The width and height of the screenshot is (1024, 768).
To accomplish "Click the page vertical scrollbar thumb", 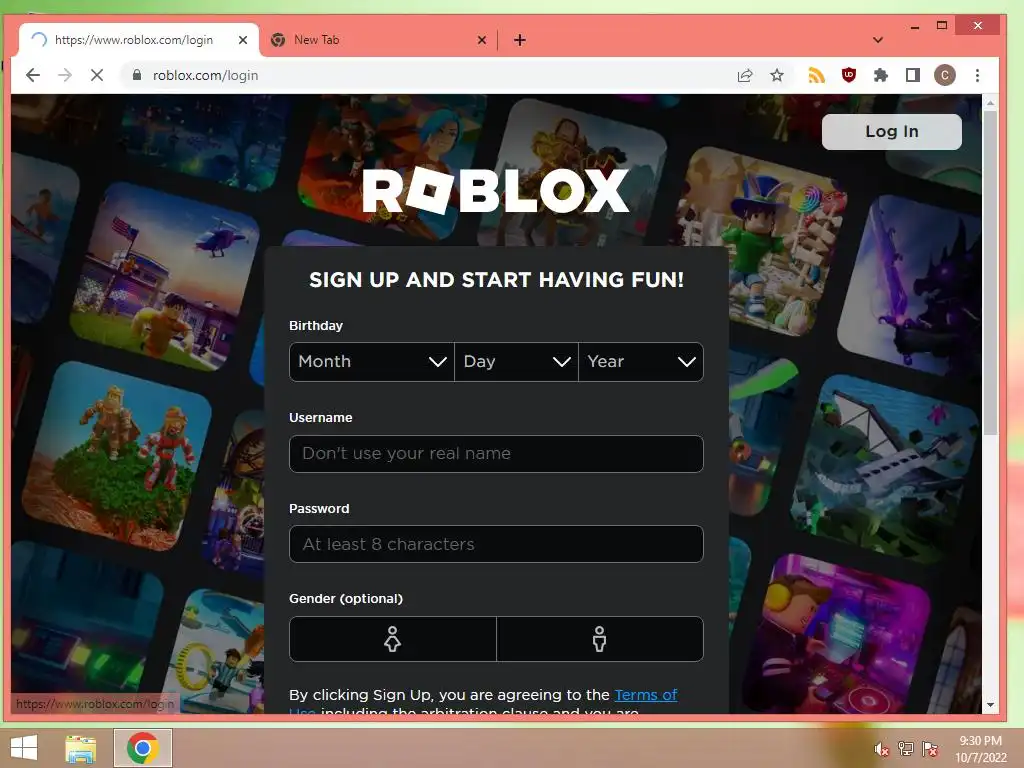I will tap(990, 272).
